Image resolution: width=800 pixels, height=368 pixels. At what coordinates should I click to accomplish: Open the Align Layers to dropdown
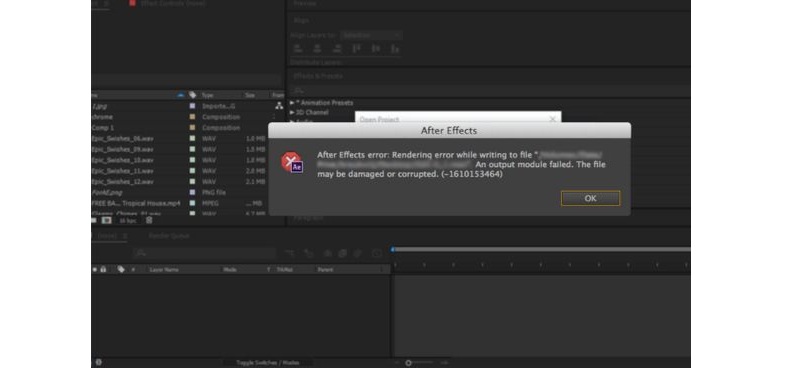tap(371, 35)
